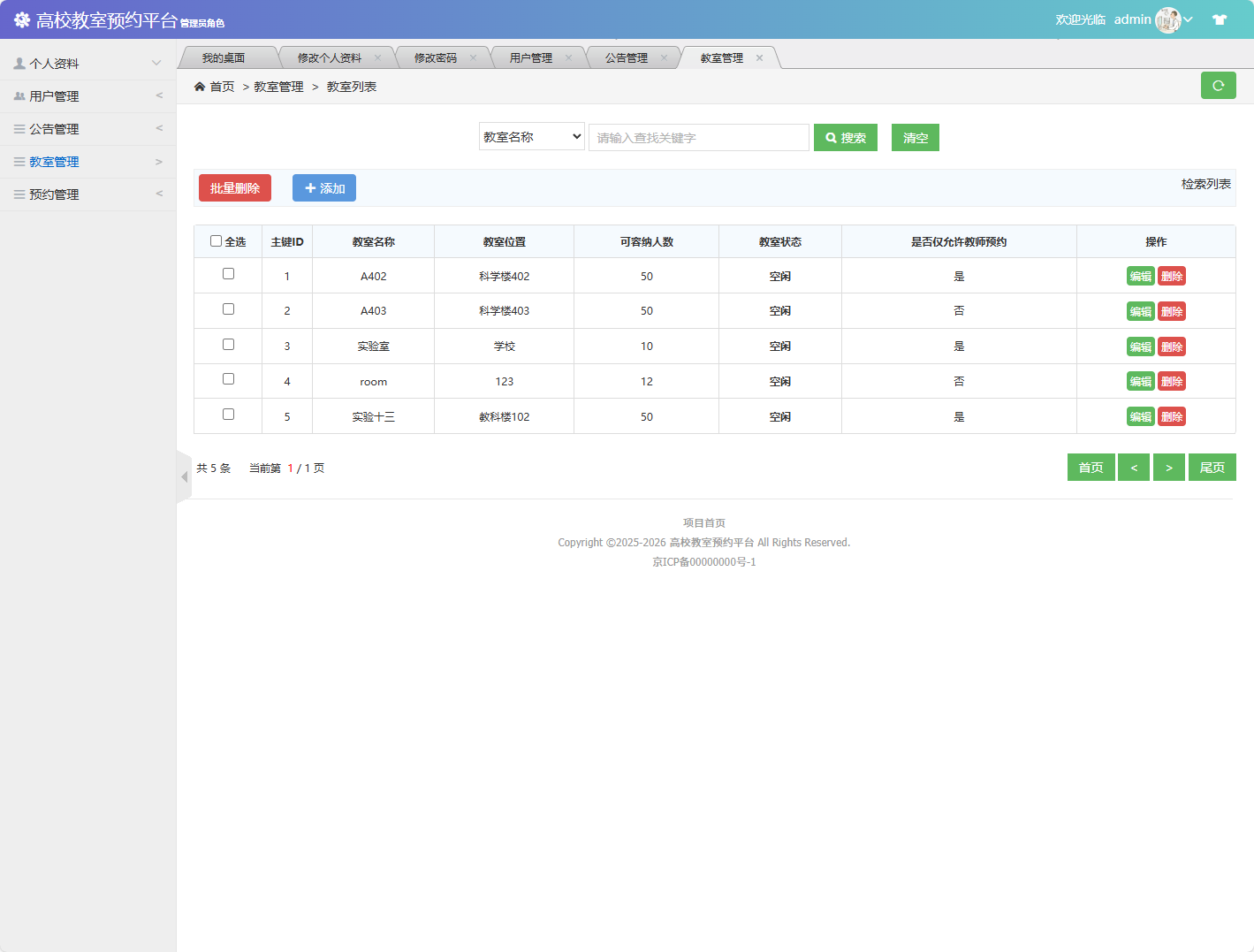Image resolution: width=1254 pixels, height=952 pixels.
Task: Click inside the keyword search input box
Action: [697, 137]
